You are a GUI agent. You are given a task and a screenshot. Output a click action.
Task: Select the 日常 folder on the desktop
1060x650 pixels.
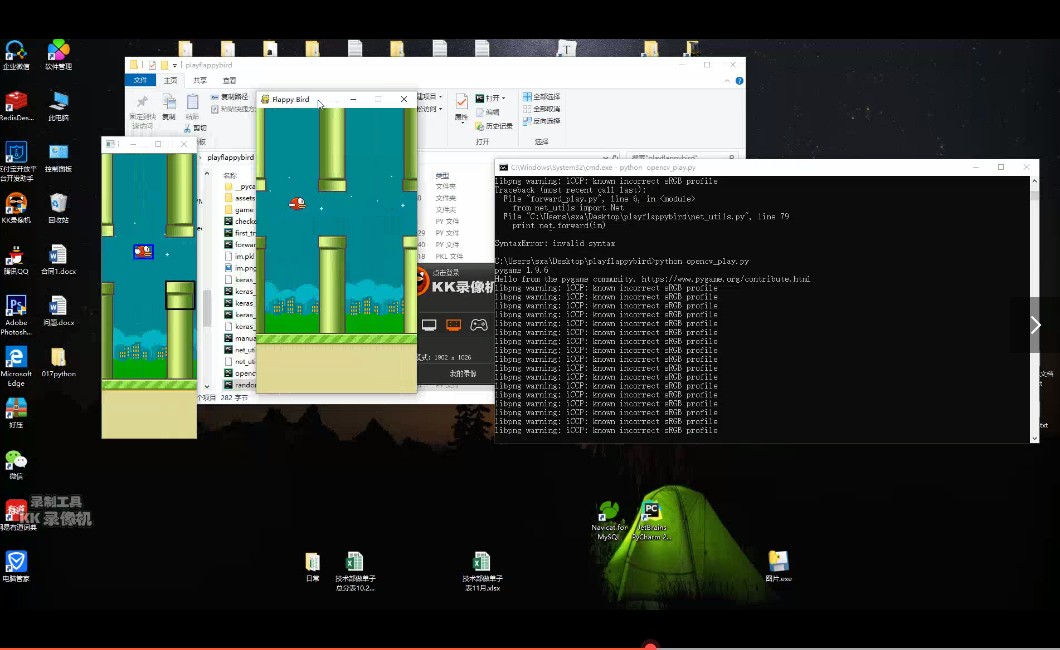point(312,568)
